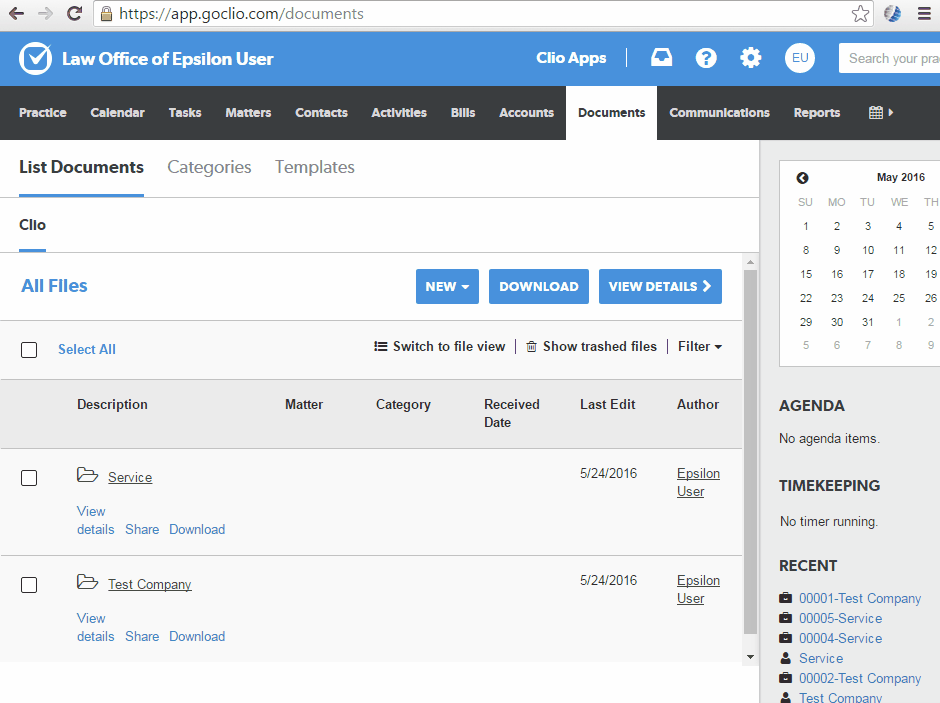Click the Last Edit column header
Viewport: 940px width, 703px height.
click(607, 405)
